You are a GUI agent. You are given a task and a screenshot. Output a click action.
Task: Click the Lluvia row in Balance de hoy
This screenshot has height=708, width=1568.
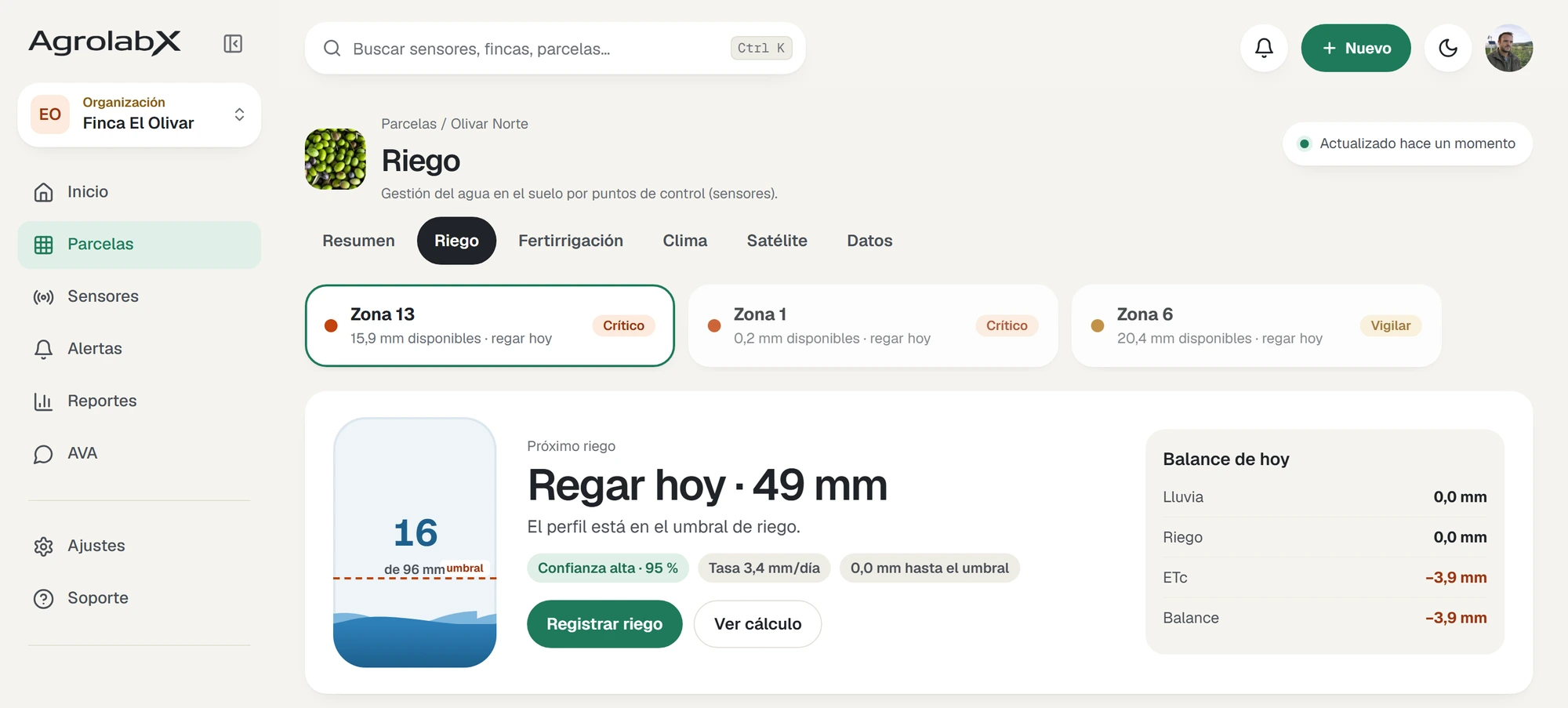1325,497
